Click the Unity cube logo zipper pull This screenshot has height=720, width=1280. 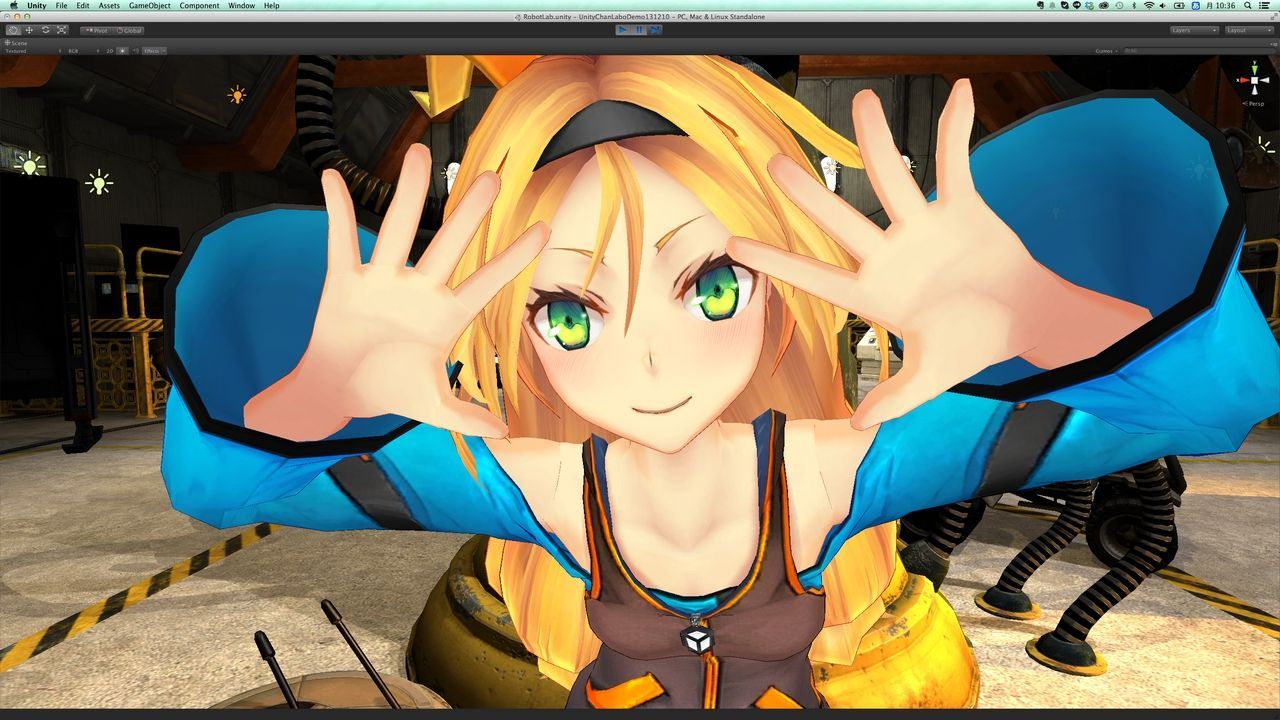pos(697,637)
